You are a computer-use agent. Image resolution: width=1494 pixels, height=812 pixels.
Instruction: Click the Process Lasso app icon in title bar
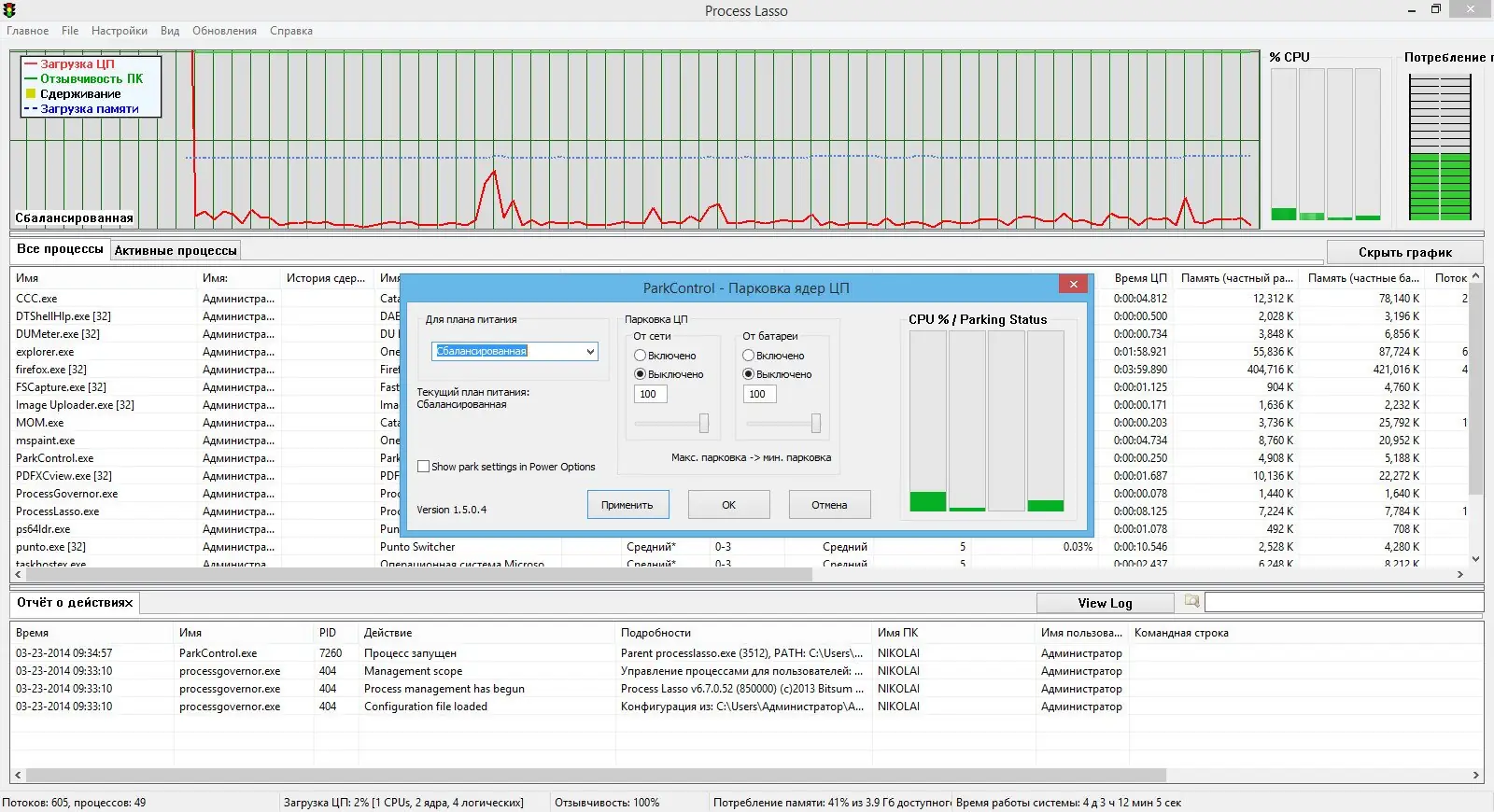click(x=9, y=10)
